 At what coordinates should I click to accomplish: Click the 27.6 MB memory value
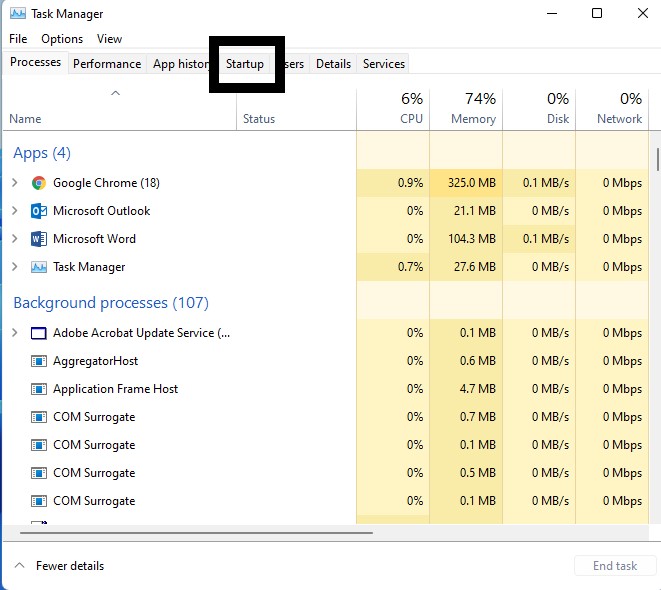pyautogui.click(x=475, y=267)
